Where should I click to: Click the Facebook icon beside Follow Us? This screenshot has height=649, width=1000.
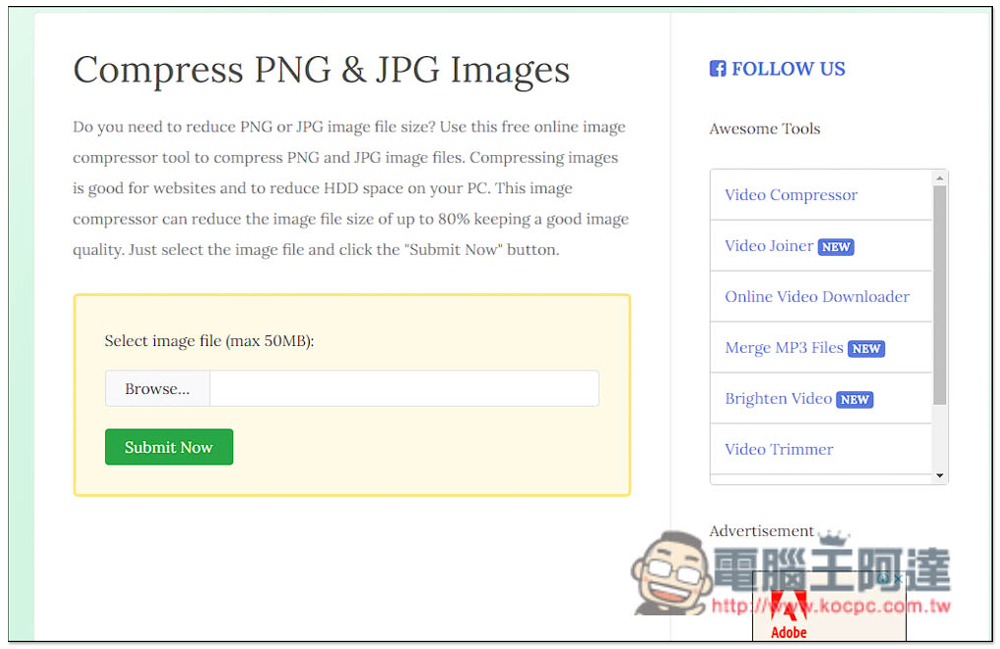click(717, 69)
